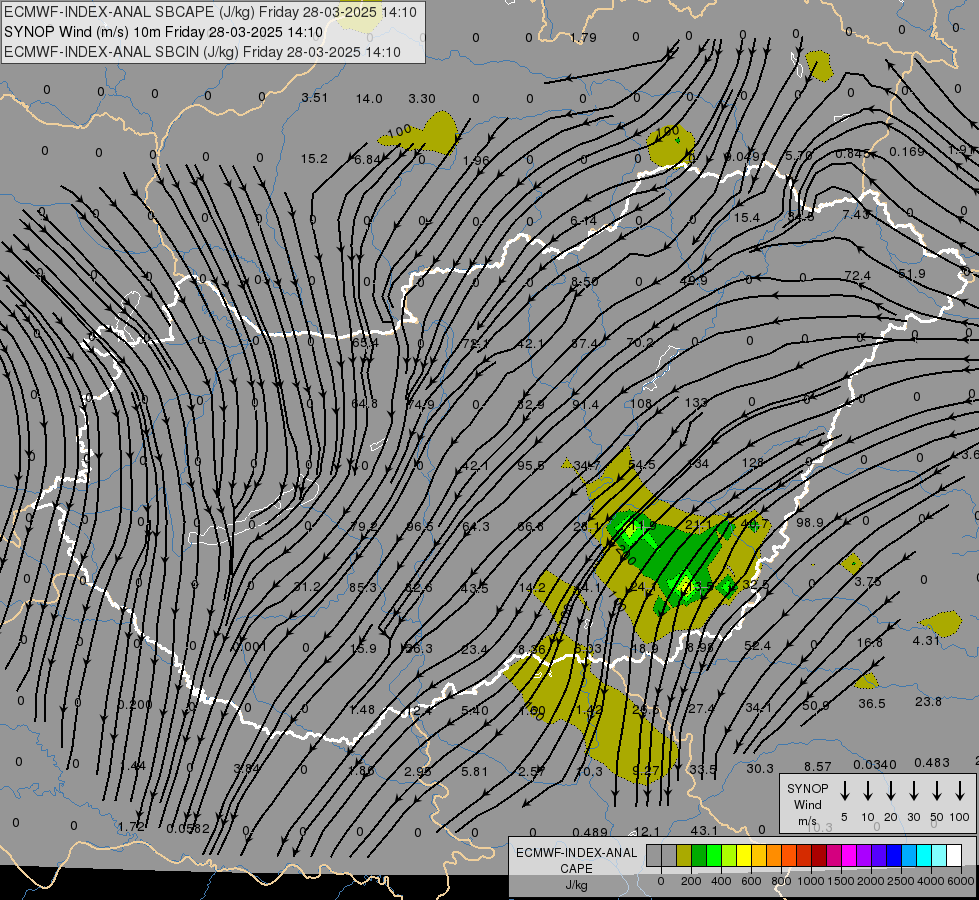Click the 1.79 value near top edge
This screenshot has height=900, width=979.
point(583,37)
